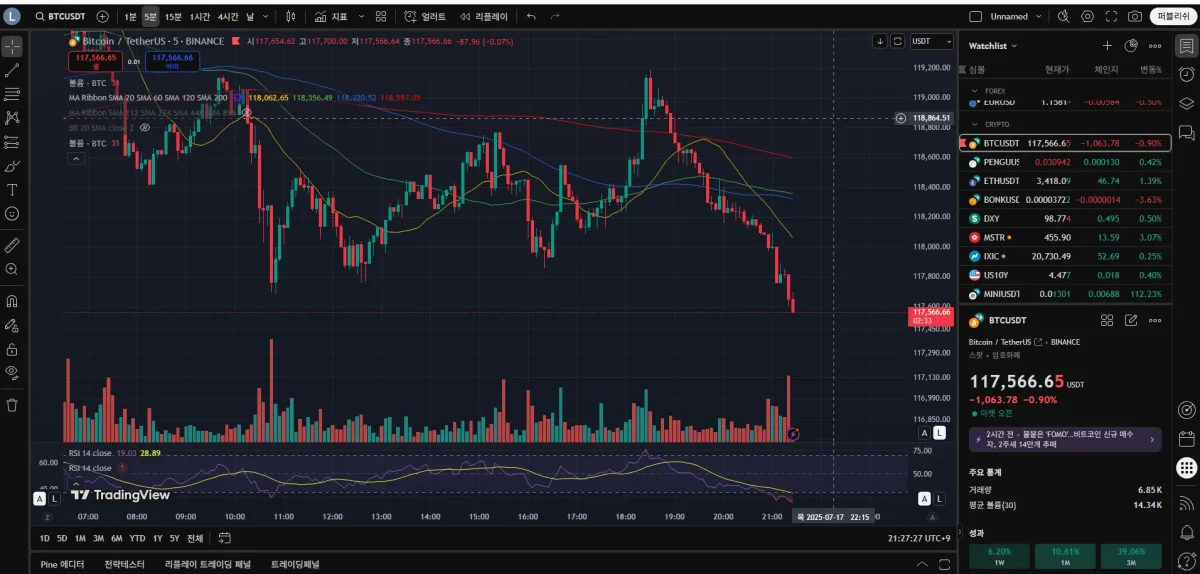Open watchlist advanced view pie icon

click(x=1131, y=46)
